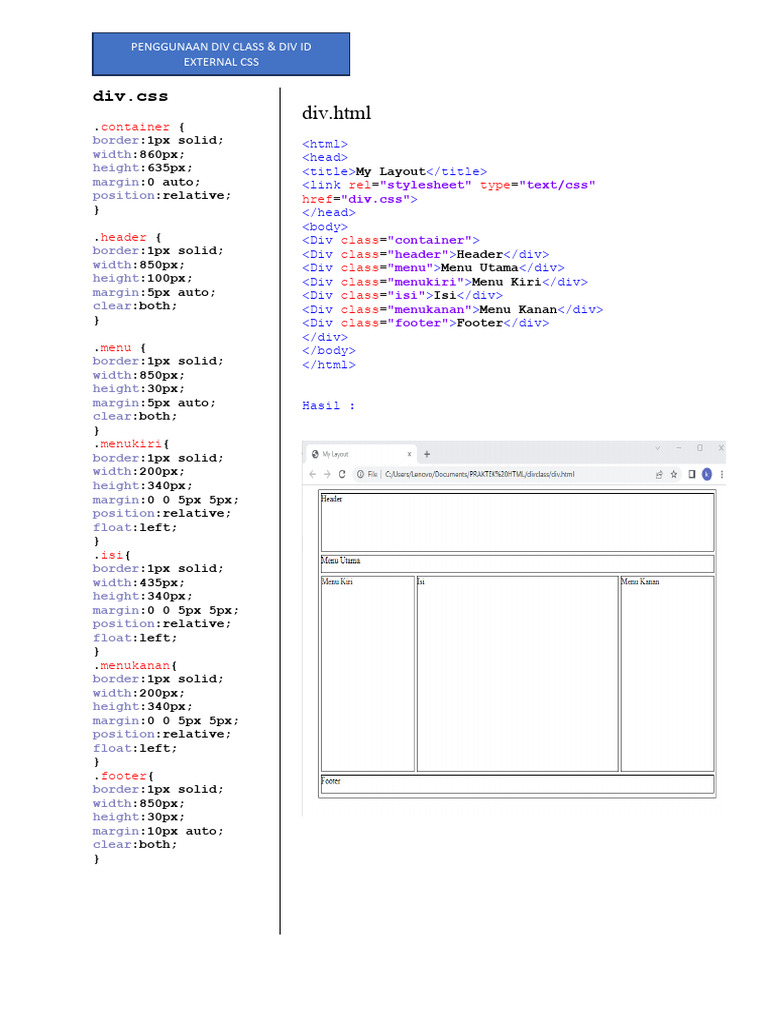Reload the My Layout page
Viewport: 768px width, 1024px height.
point(342,474)
